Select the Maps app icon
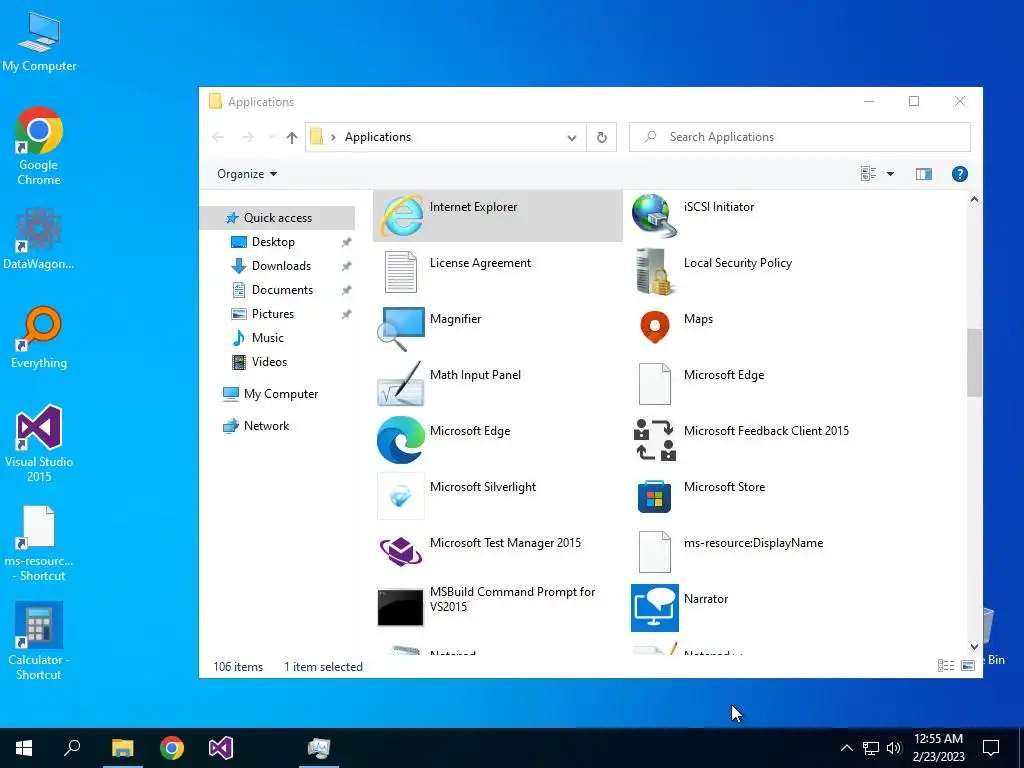This screenshot has width=1024, height=768. click(x=654, y=327)
